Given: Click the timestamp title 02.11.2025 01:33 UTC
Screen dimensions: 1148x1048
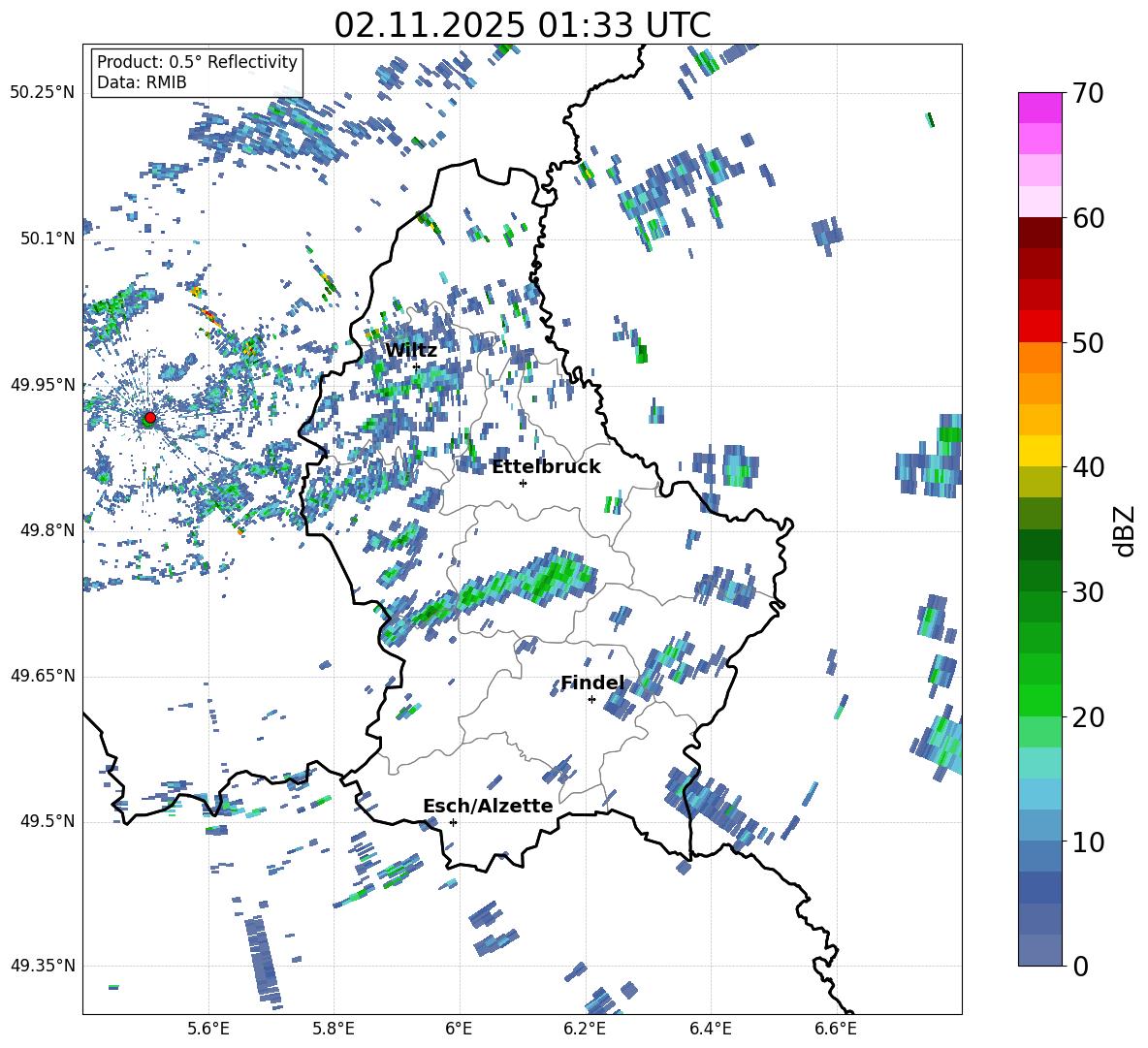Looking at the screenshot, I should pos(522,25).
